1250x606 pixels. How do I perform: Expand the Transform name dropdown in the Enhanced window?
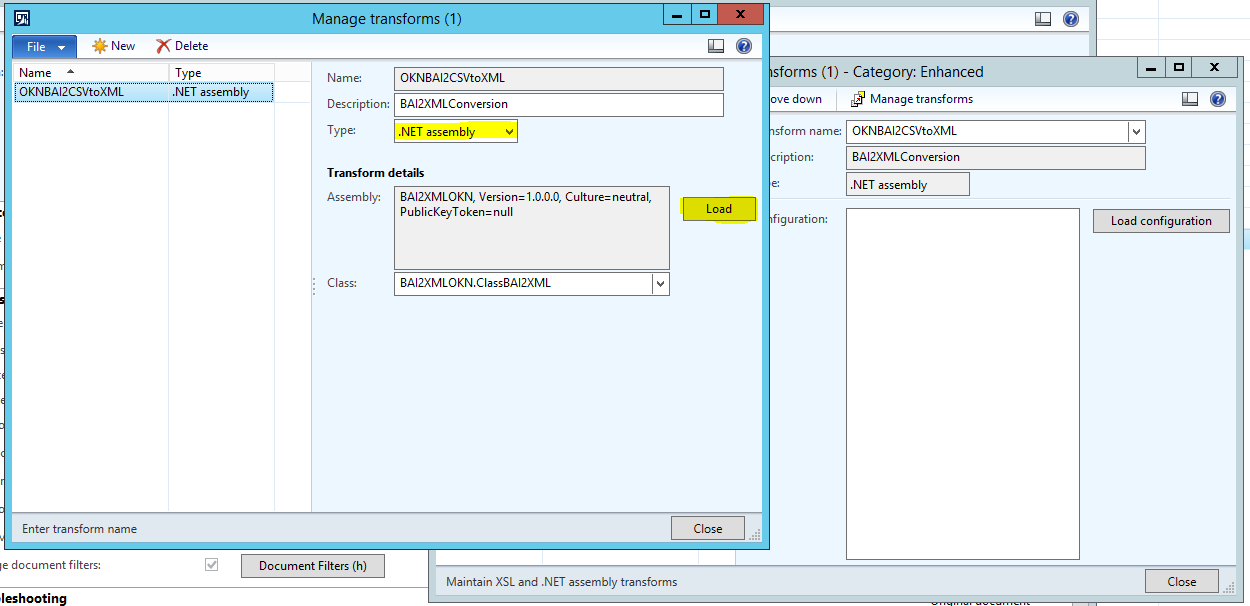point(1136,131)
